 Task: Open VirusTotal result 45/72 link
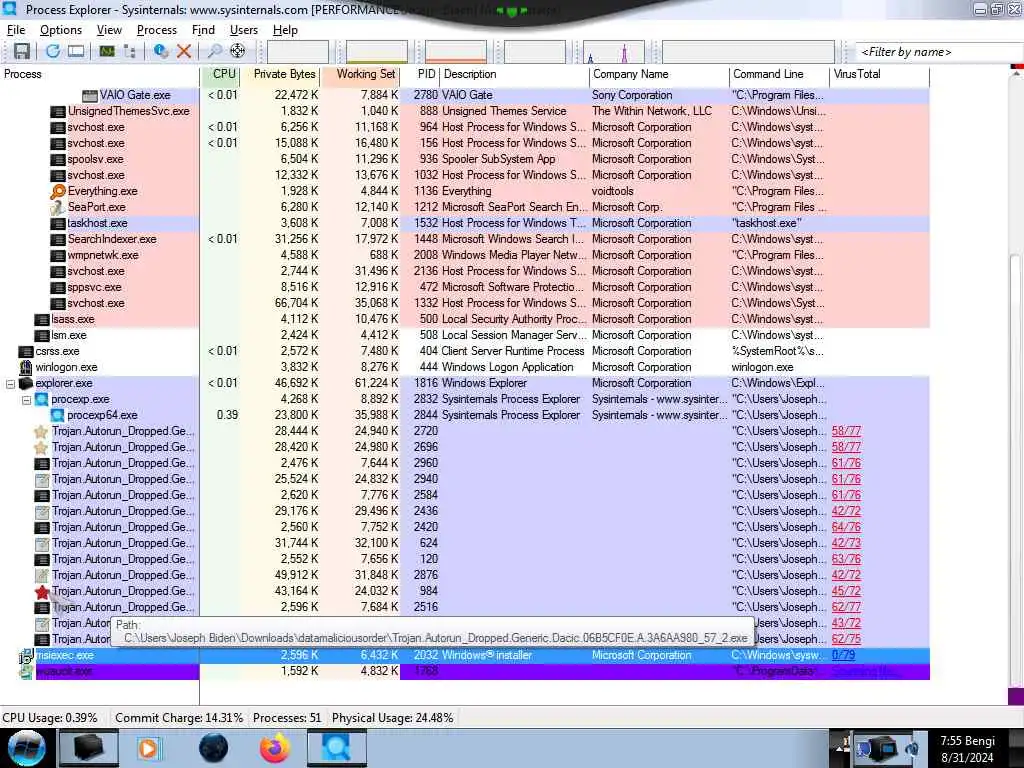point(846,591)
